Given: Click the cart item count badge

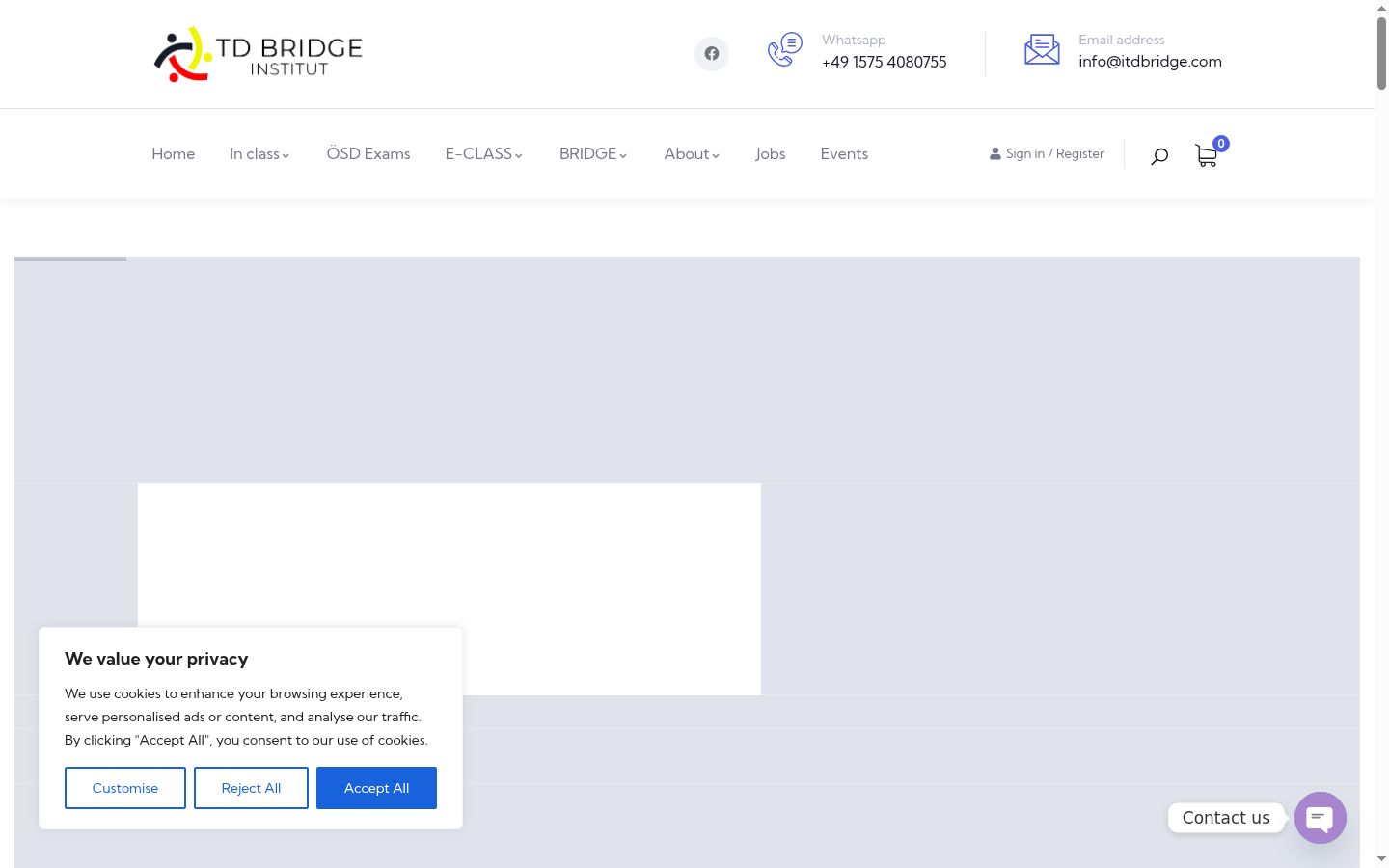Looking at the screenshot, I should (1221, 144).
